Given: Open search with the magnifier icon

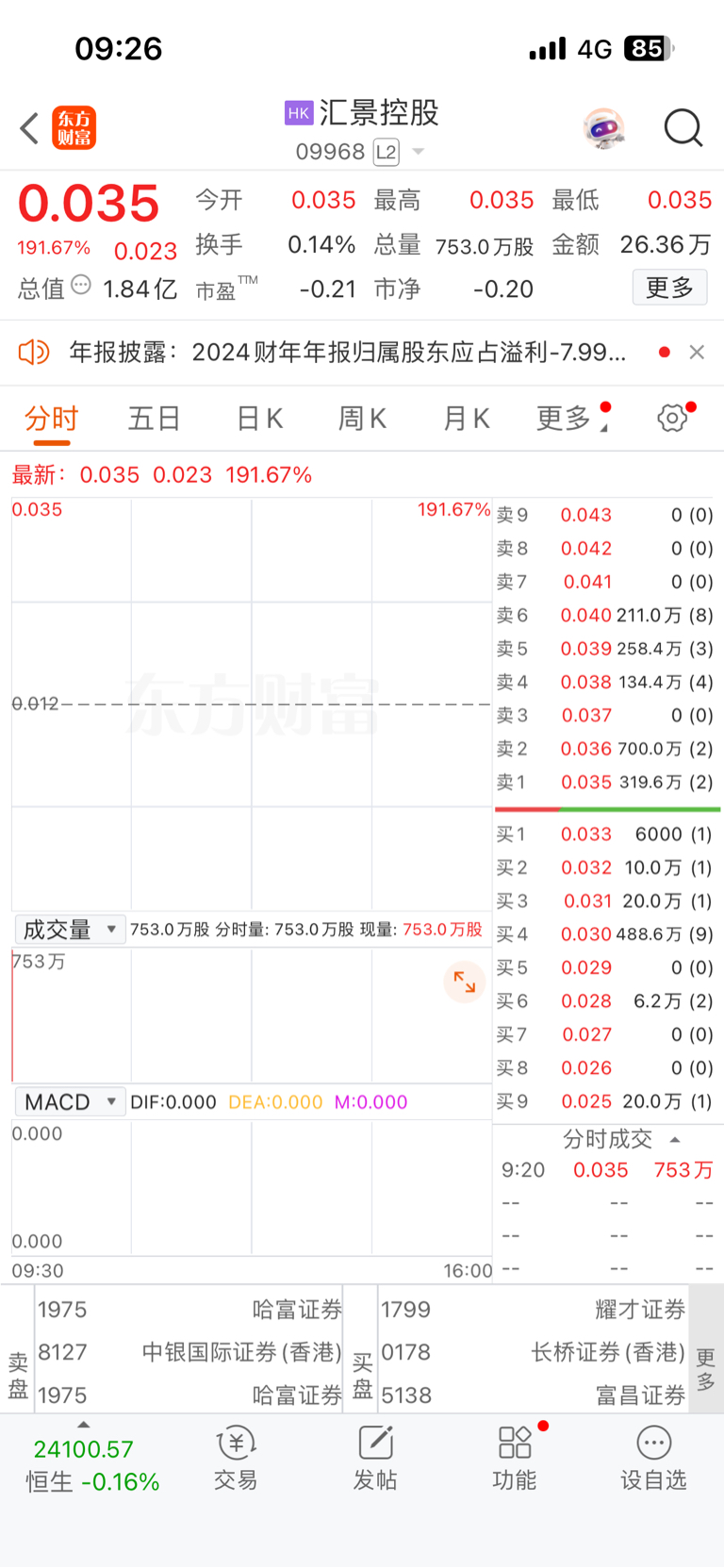Looking at the screenshot, I should click(x=683, y=128).
